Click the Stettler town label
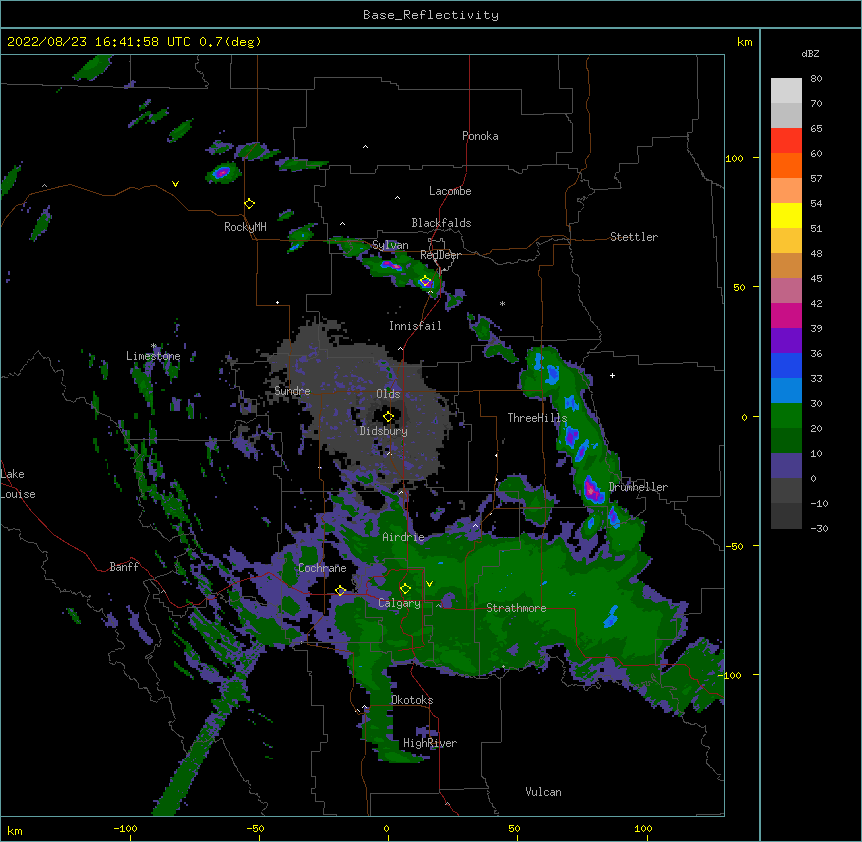This screenshot has height=842, width=862. [x=634, y=237]
